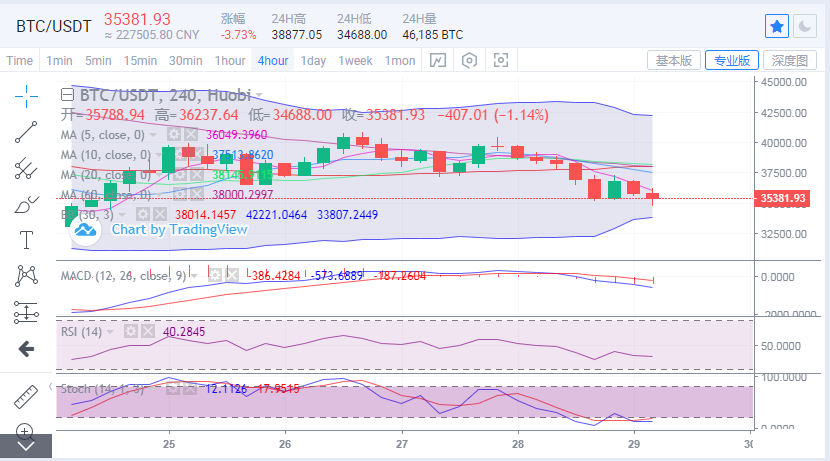The image size is (830, 461).
Task: Open the 深度图 depth chart
Action: pyautogui.click(x=789, y=60)
